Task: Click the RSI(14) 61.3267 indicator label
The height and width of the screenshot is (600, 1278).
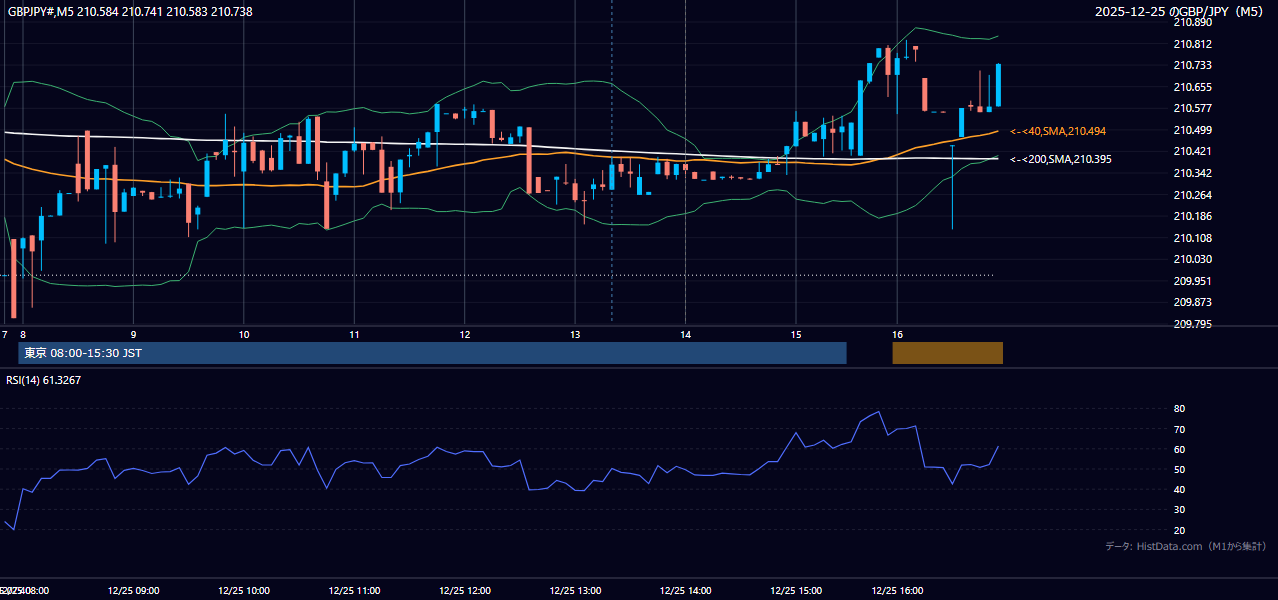Action: click(x=44, y=380)
